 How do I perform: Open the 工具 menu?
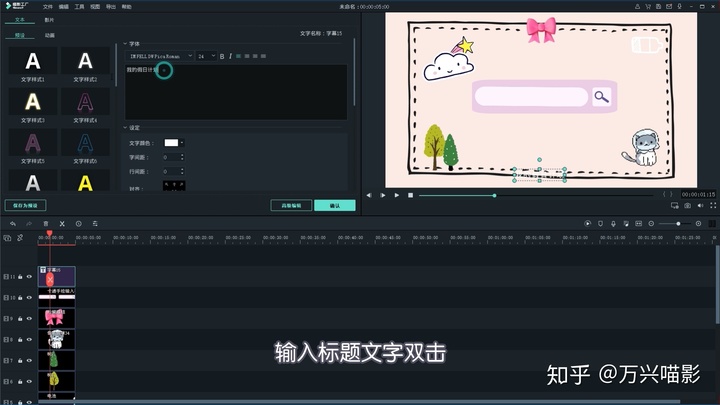tap(79, 7)
